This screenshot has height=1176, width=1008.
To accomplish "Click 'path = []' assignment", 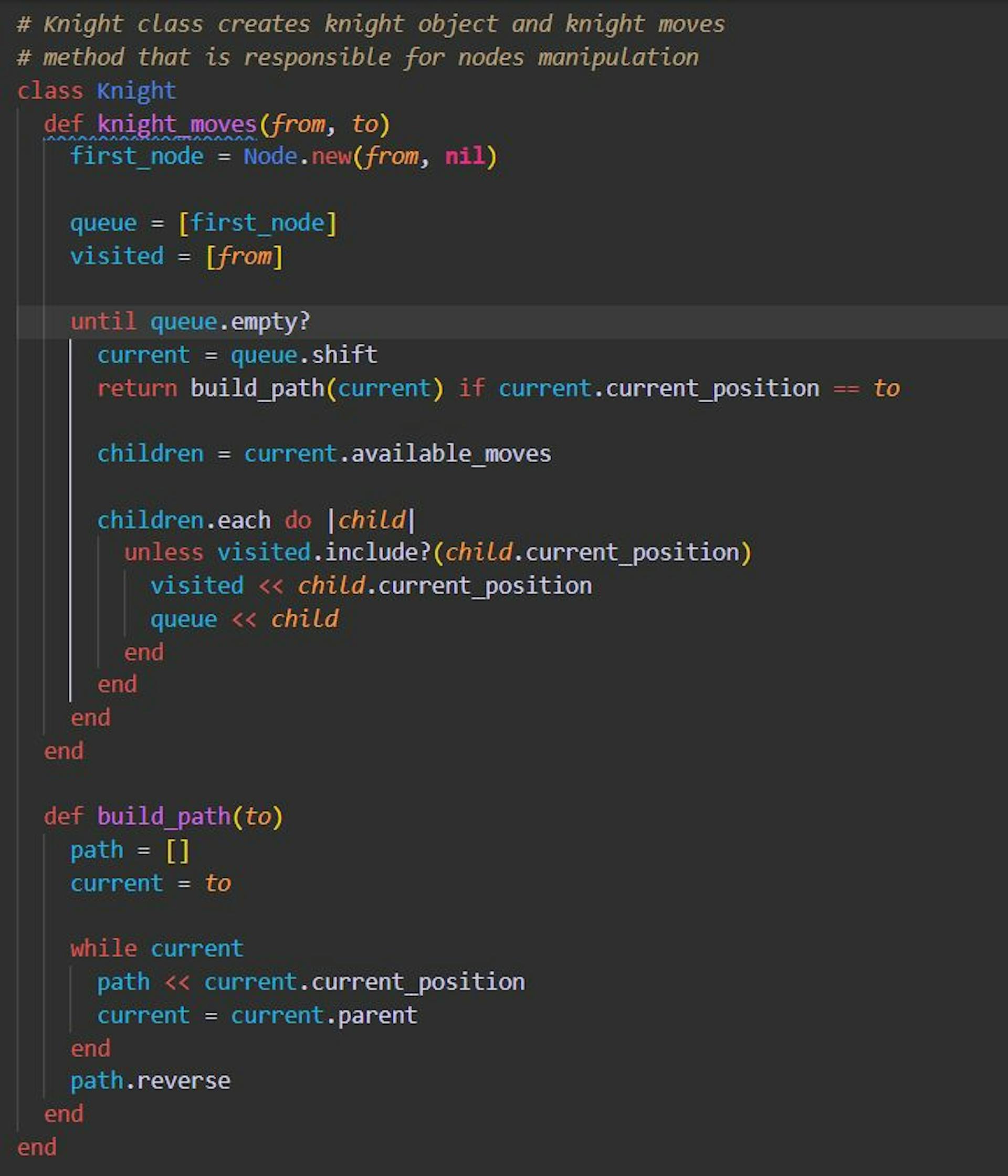I will pyautogui.click(x=129, y=850).
